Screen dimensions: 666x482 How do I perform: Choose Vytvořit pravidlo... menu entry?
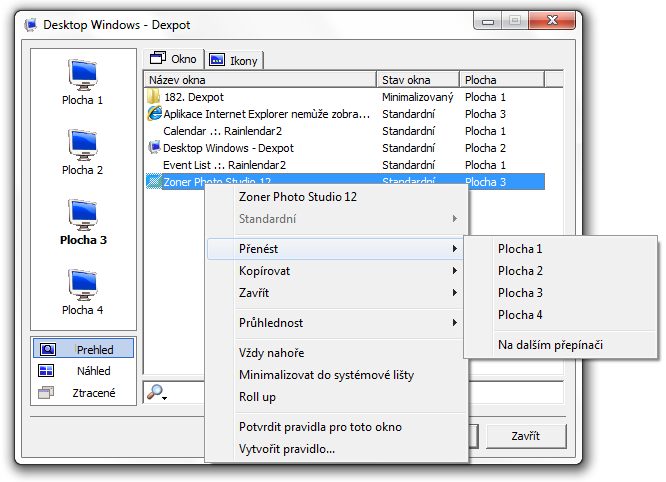click(x=336, y=449)
